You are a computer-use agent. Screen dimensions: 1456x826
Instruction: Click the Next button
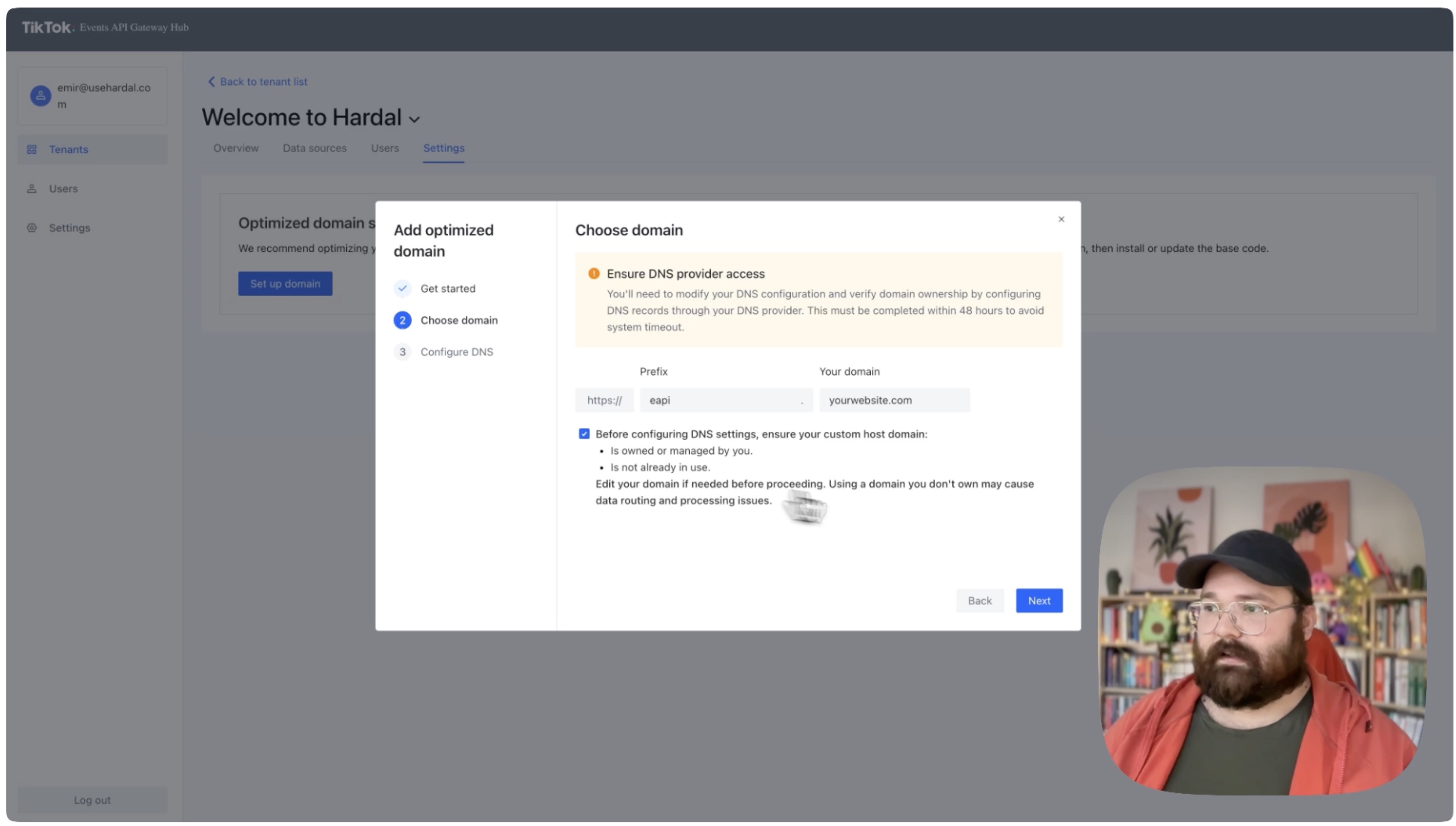[x=1039, y=600]
